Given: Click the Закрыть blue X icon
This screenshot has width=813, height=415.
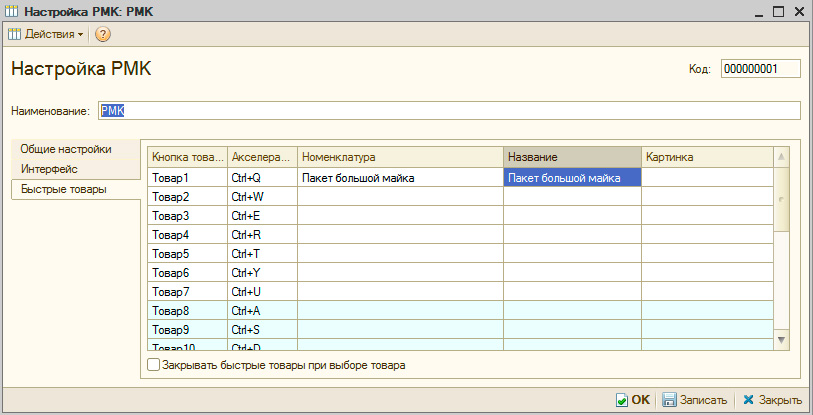Looking at the screenshot, I should (748, 399).
